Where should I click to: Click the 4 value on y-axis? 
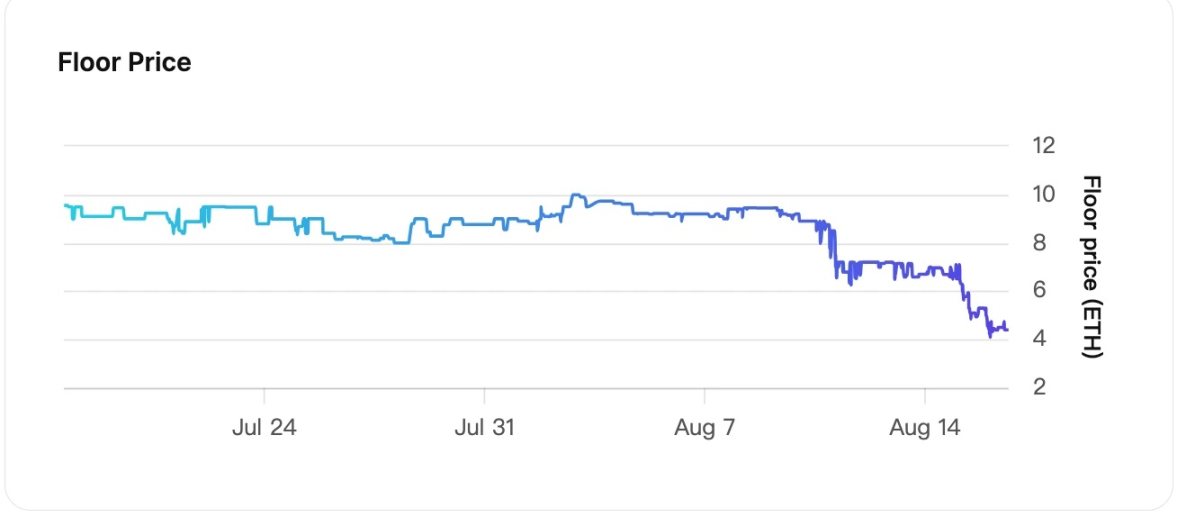point(1039,339)
